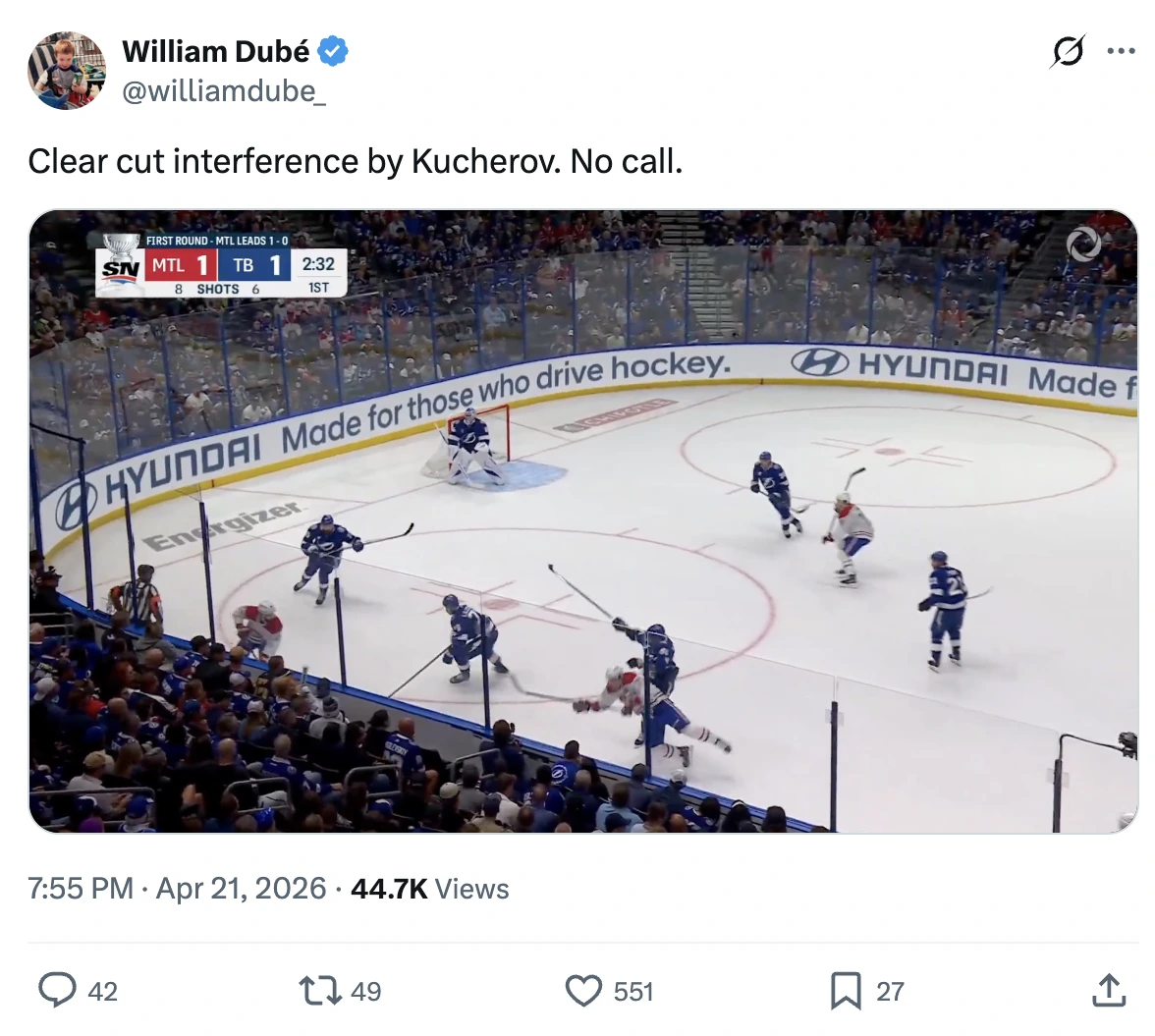Click the swirl watermark icon in video corner
1155x1036 pixels.
coord(1085,245)
